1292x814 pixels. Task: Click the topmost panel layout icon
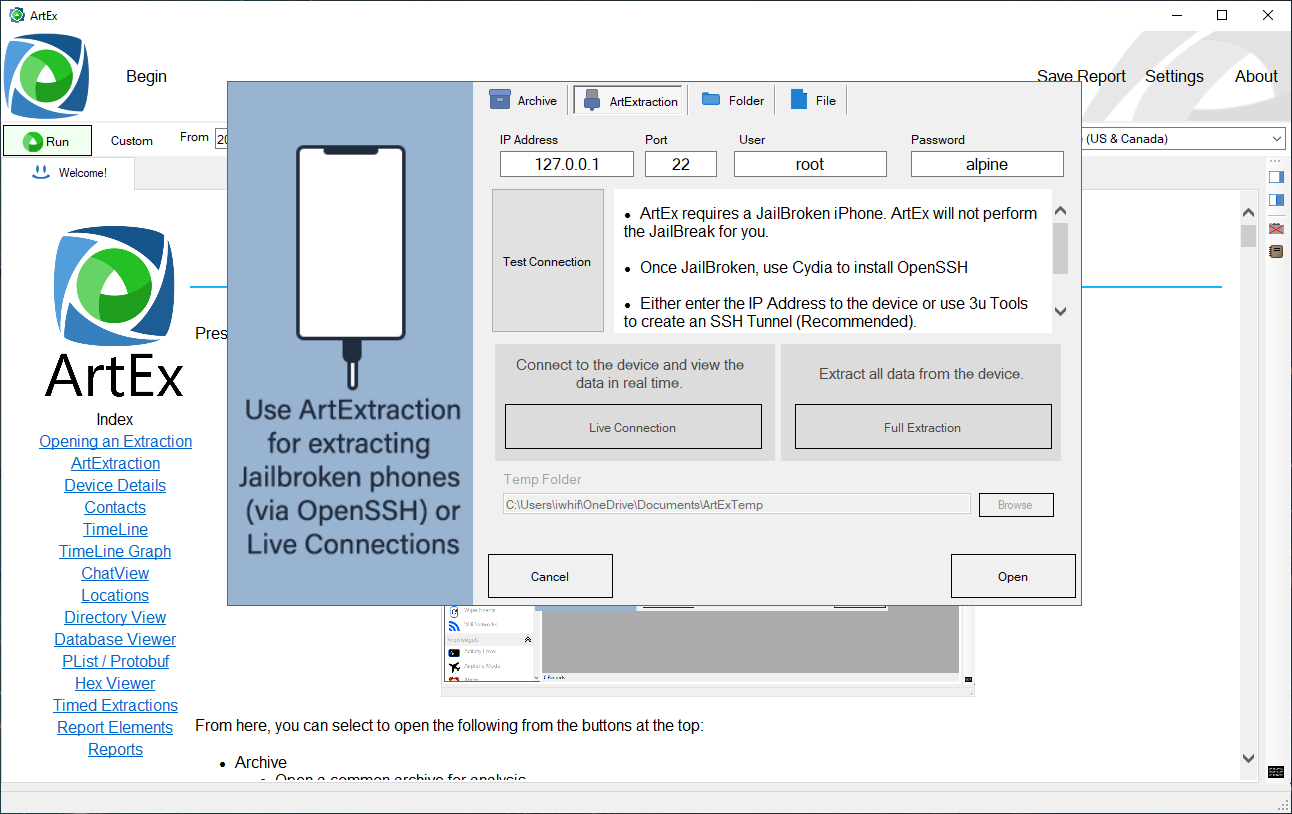tap(1276, 177)
